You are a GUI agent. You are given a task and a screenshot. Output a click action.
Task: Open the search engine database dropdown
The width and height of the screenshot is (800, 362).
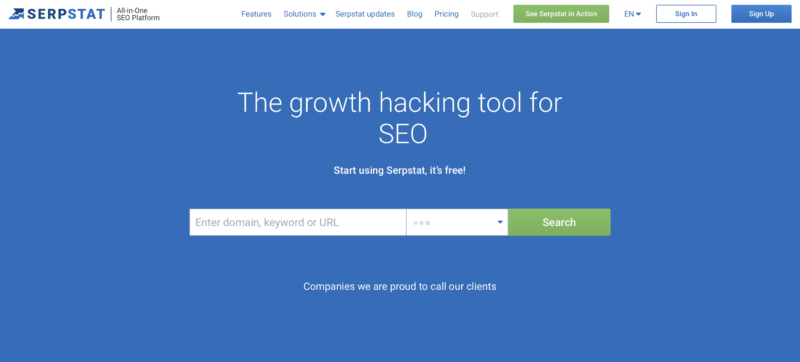(x=457, y=222)
